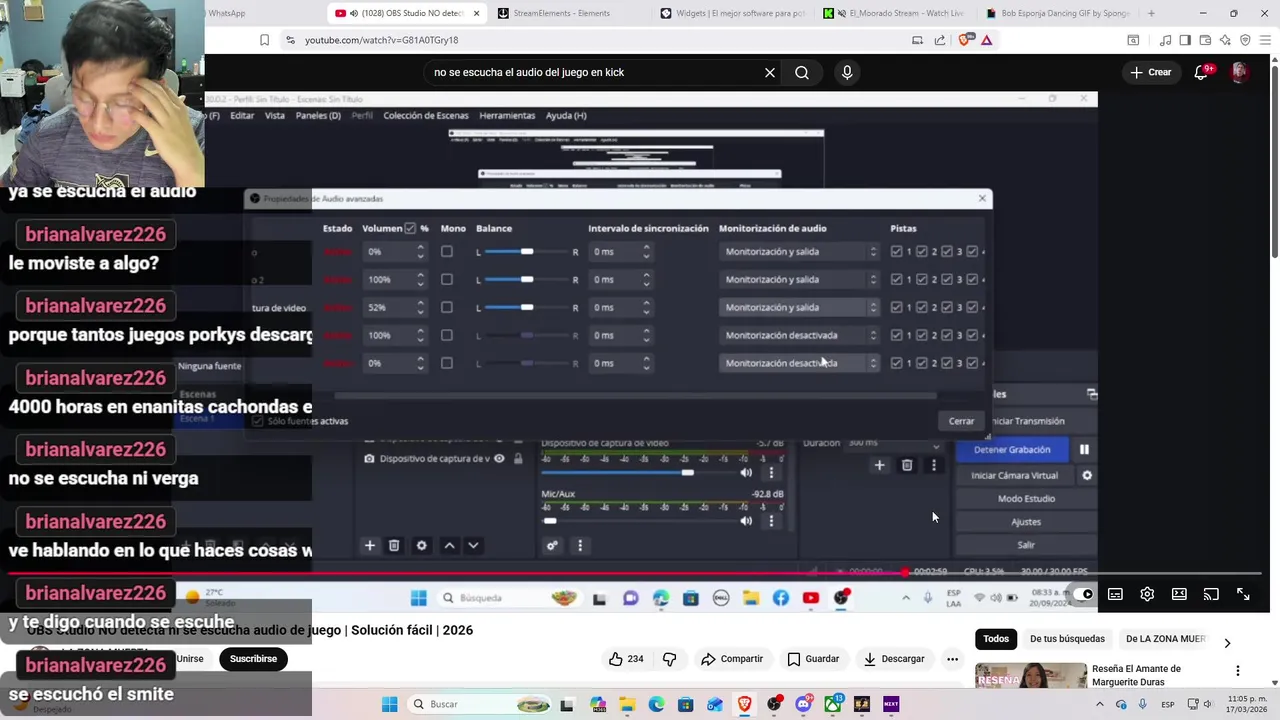1280x720 pixels.
Task: Open the Editar menu in OBS
Action: (x=242, y=115)
